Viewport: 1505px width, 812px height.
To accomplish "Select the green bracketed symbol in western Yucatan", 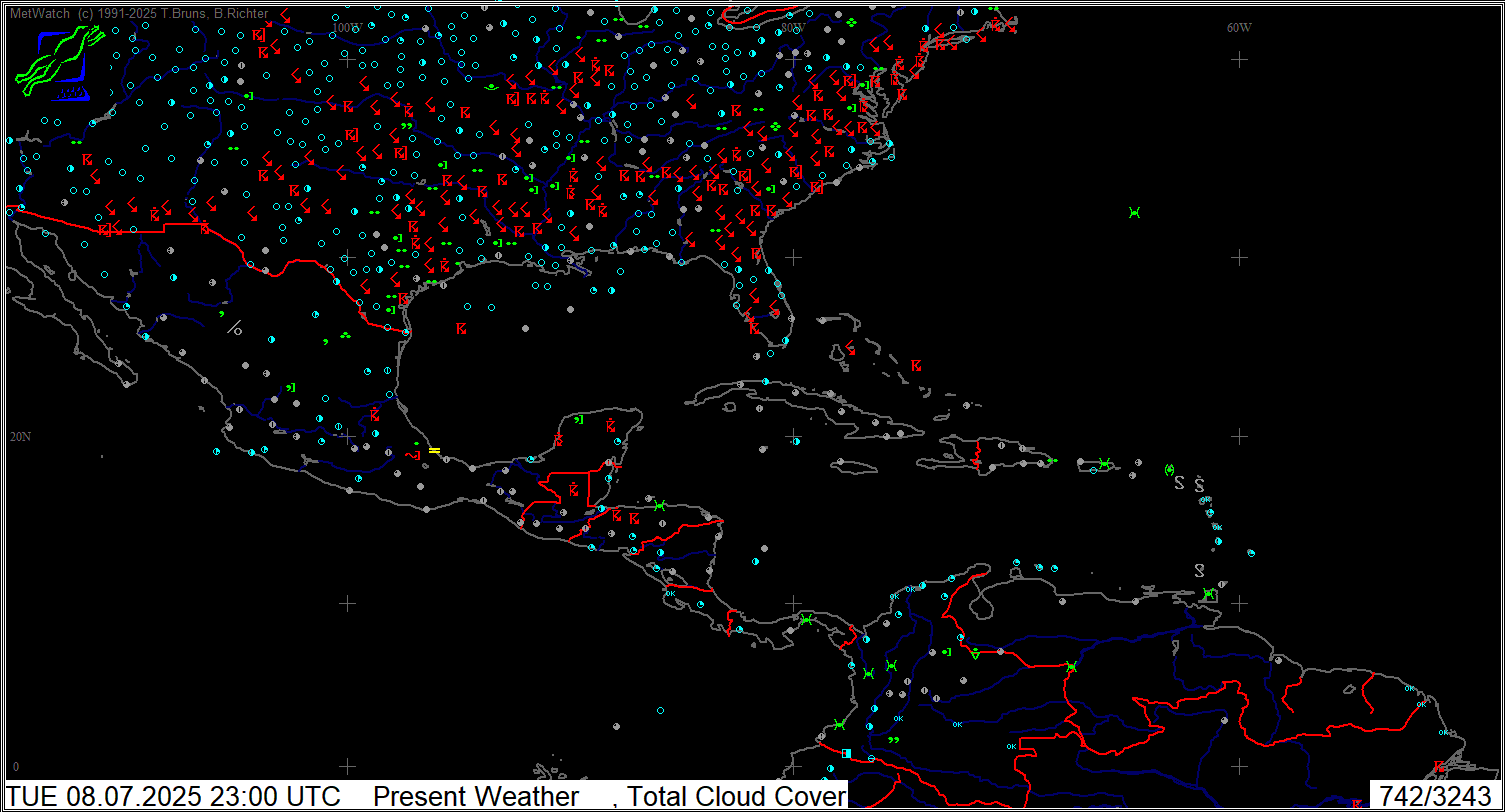I will tap(579, 420).
